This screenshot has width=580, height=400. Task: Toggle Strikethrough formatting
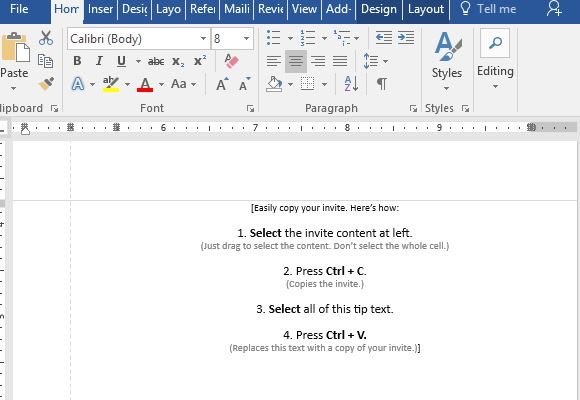click(x=156, y=61)
